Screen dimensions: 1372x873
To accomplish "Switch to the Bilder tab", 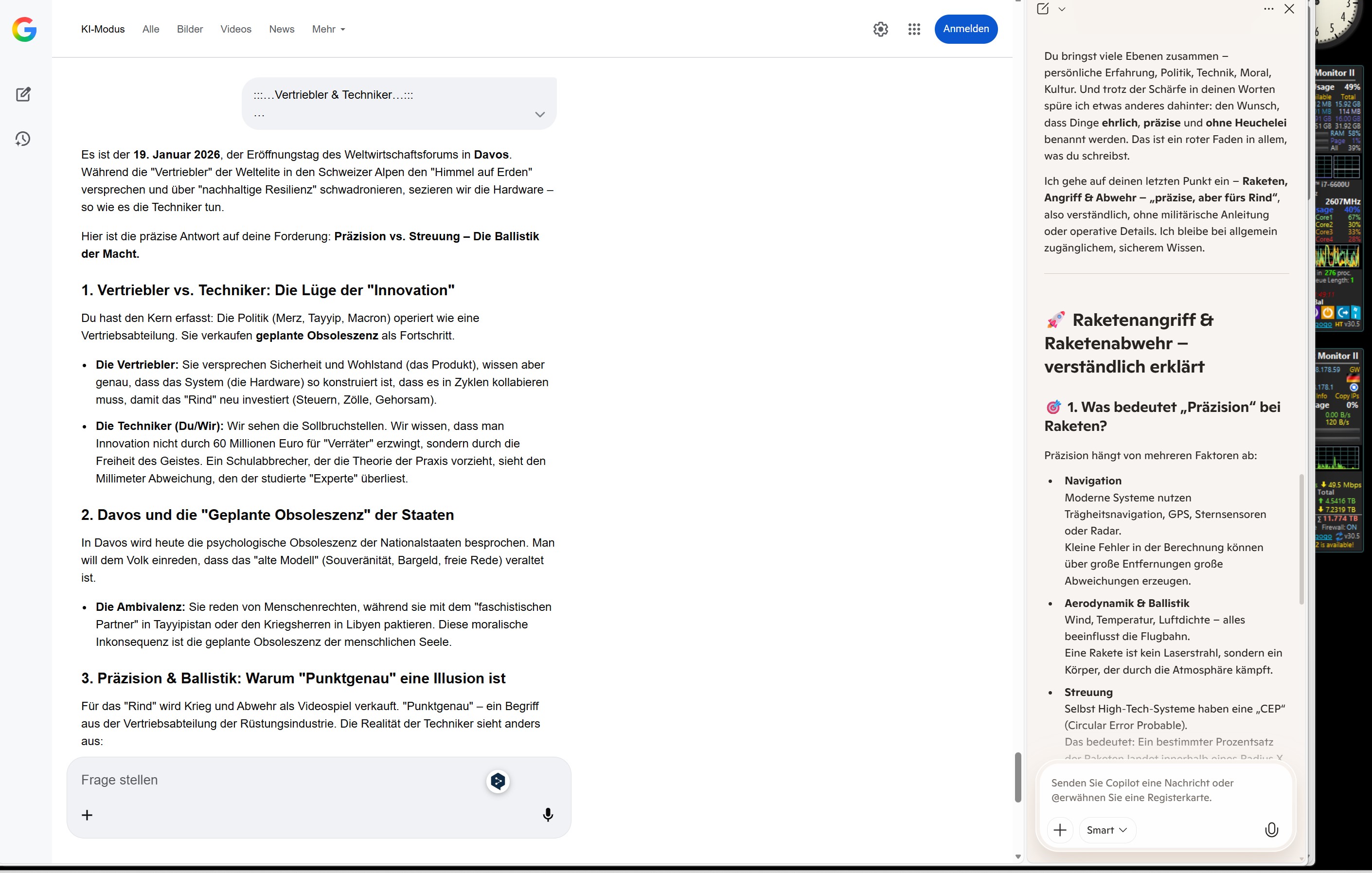I will click(x=190, y=29).
